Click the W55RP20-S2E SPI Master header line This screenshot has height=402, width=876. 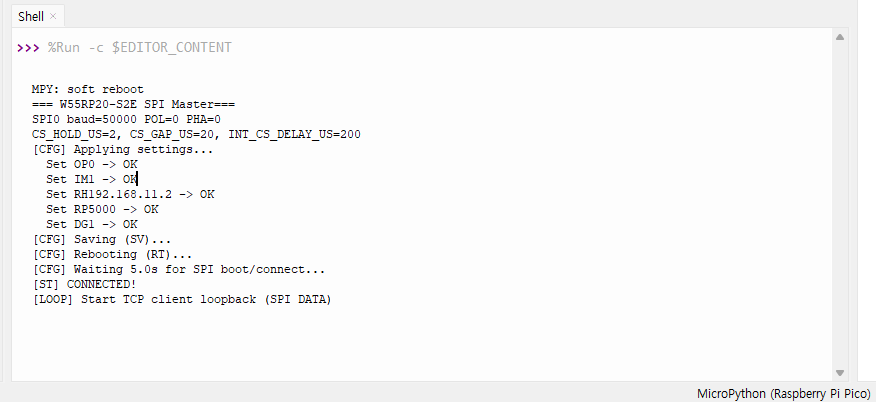click(133, 104)
